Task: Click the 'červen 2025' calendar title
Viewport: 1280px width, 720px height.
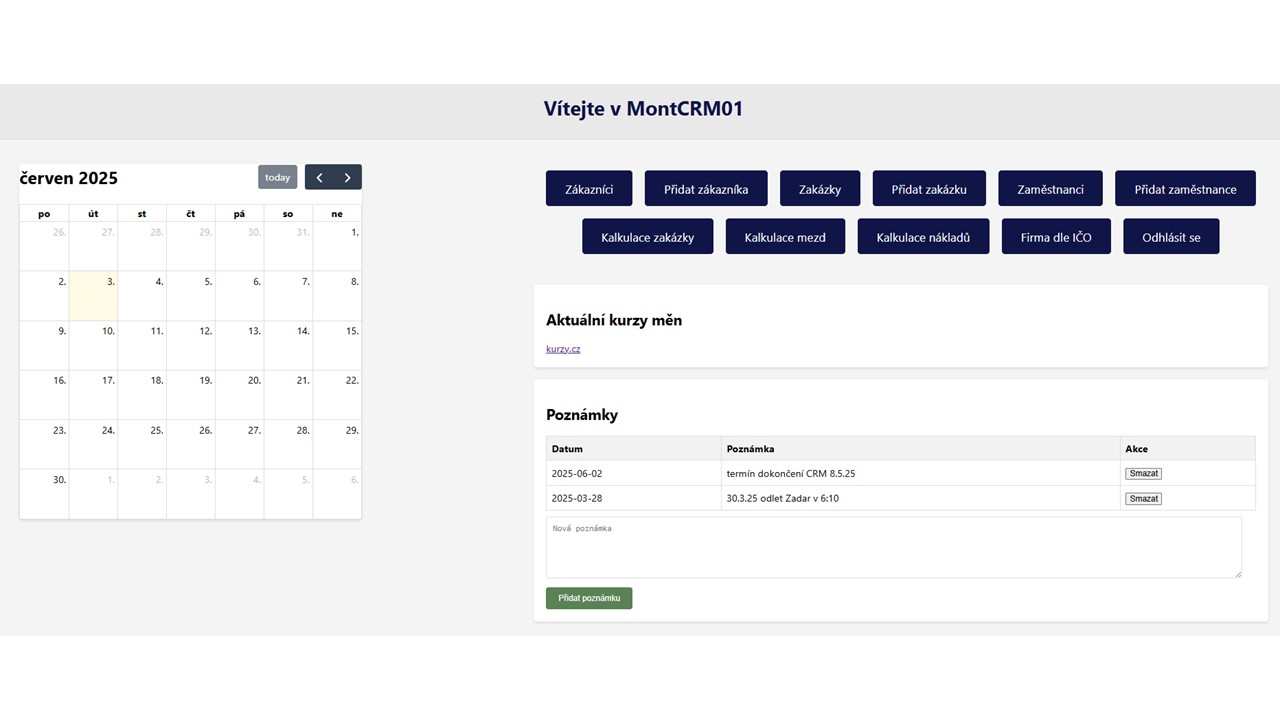Action: tap(69, 178)
